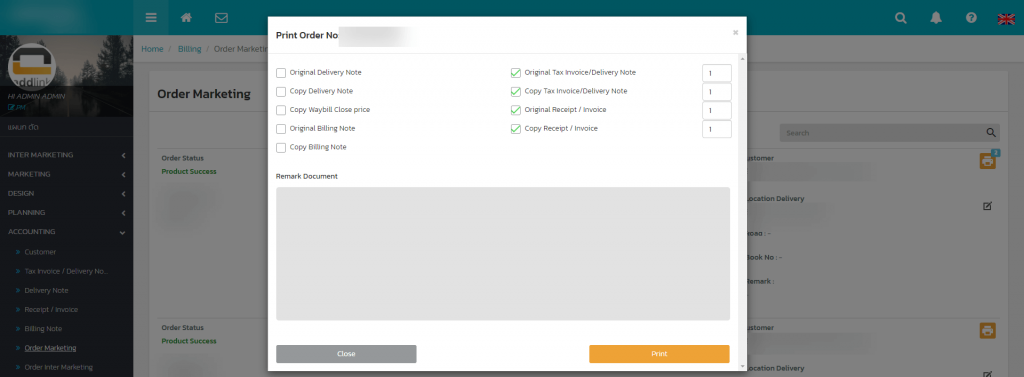Click the dialog vertical scrollbar

tap(742, 212)
